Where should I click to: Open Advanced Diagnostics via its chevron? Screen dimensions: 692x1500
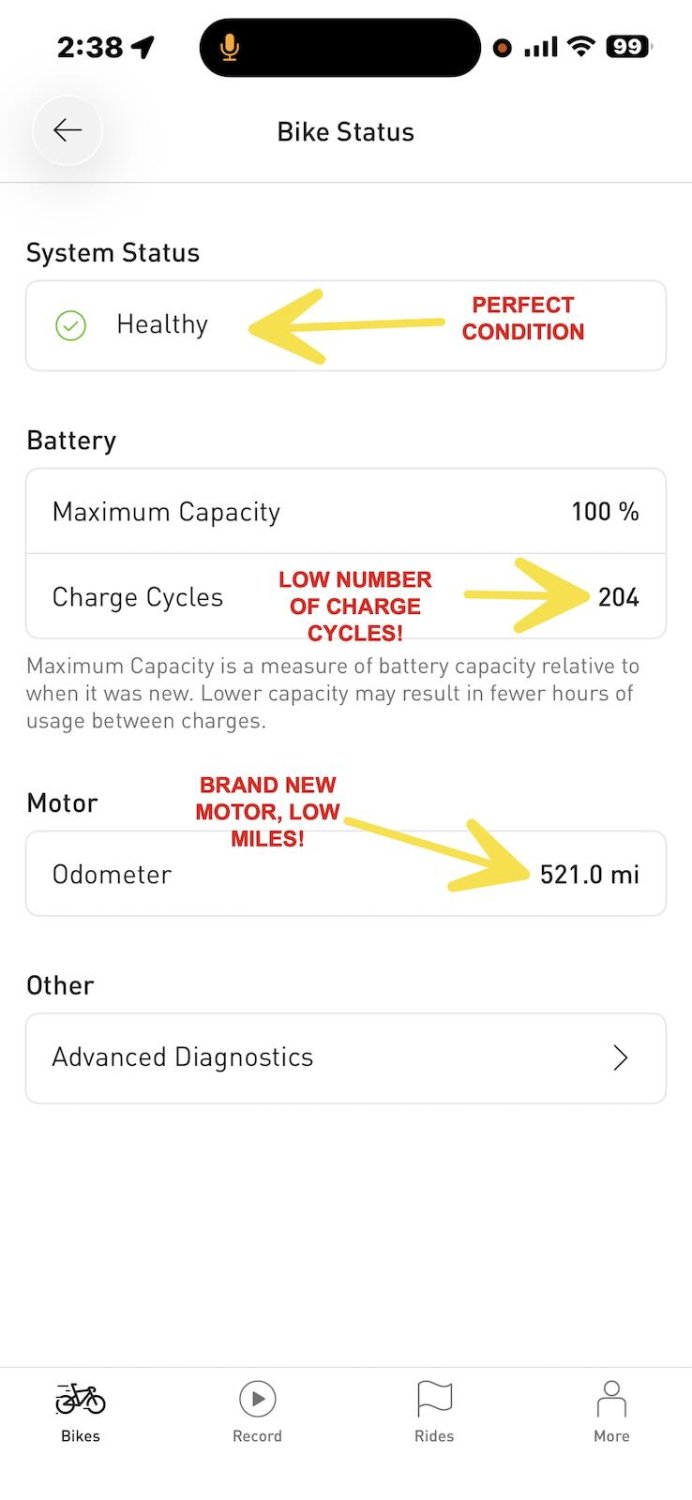tap(620, 1057)
